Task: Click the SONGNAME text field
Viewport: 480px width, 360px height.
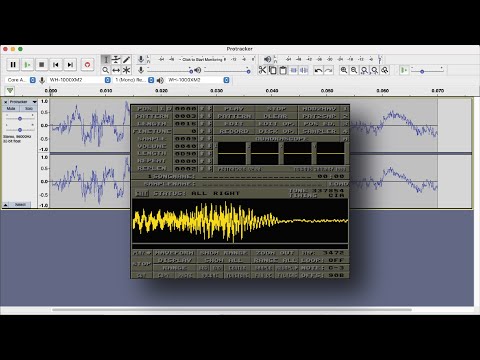Action: 258,176
